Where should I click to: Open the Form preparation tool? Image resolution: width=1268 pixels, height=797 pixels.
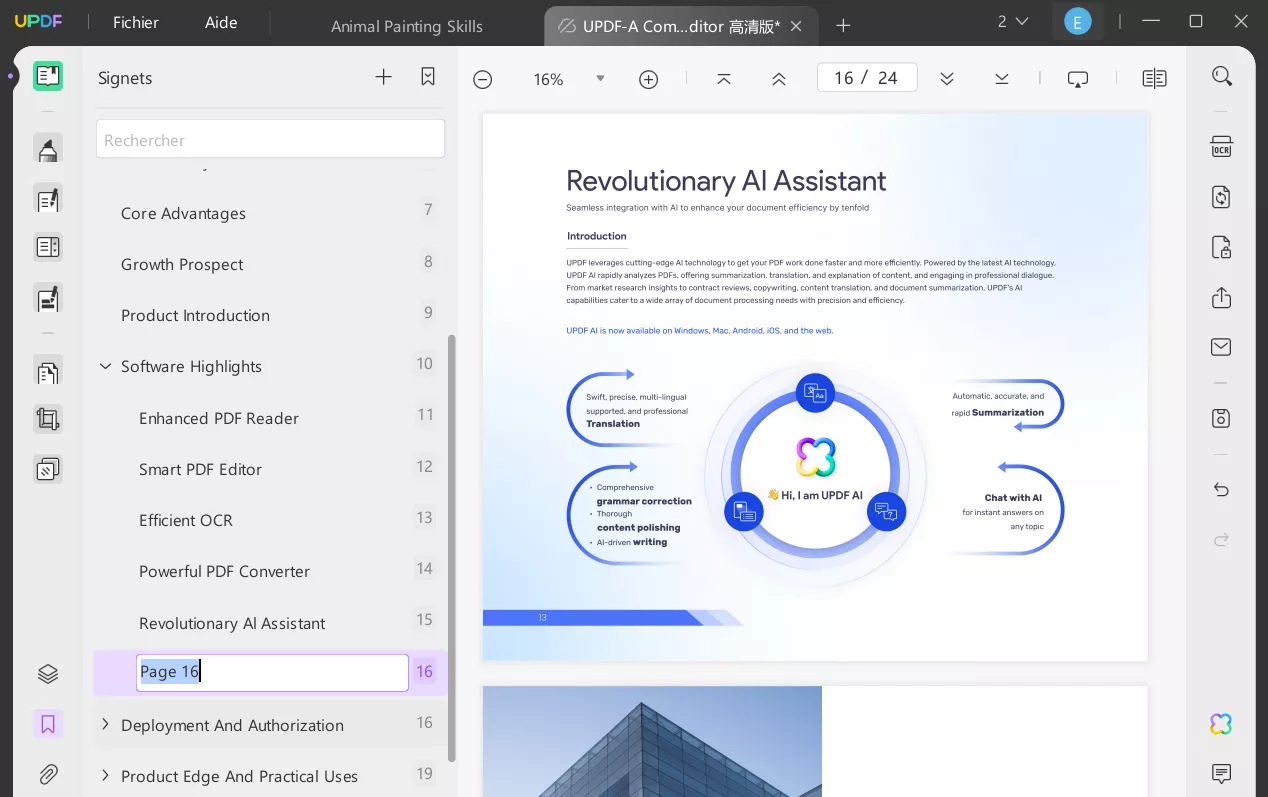48,247
